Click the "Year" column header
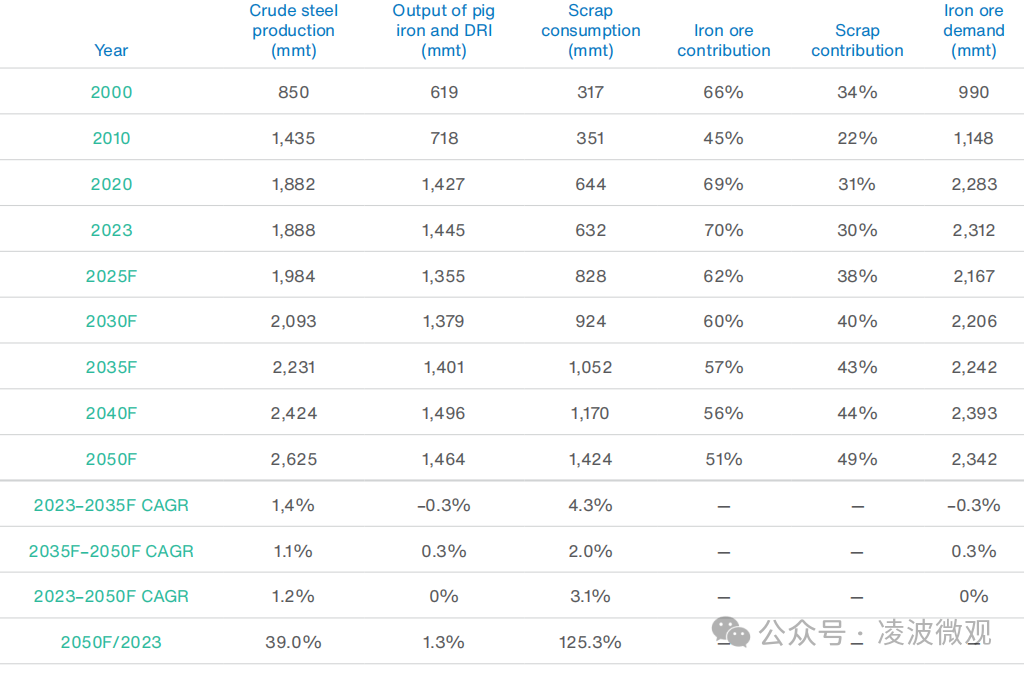This screenshot has width=1024, height=674. coord(111,50)
